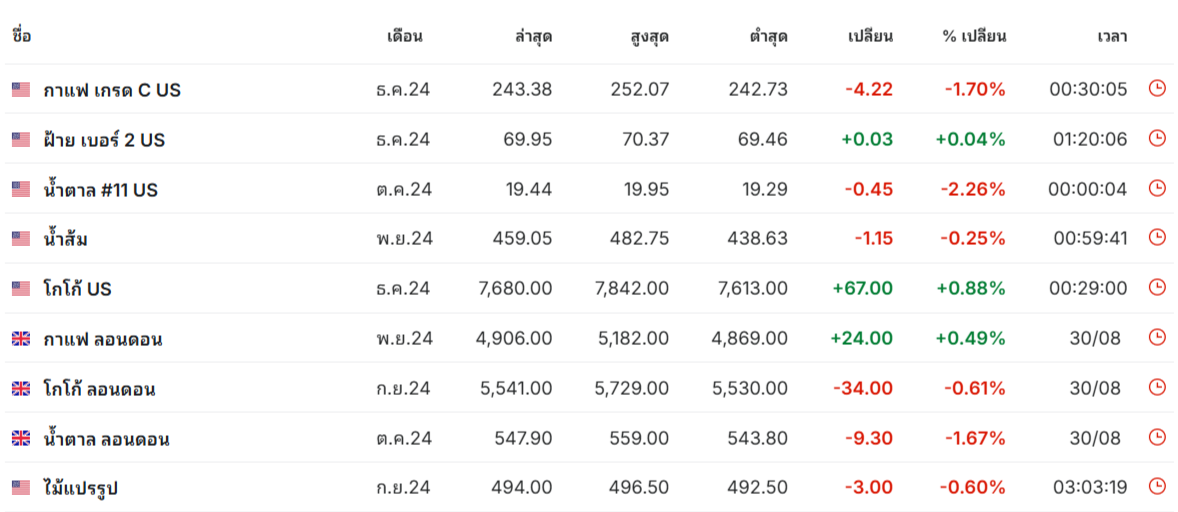This screenshot has height=512, width=1178.
Task: Open the ไม้แปรรูป commodity link
Action: 82,488
